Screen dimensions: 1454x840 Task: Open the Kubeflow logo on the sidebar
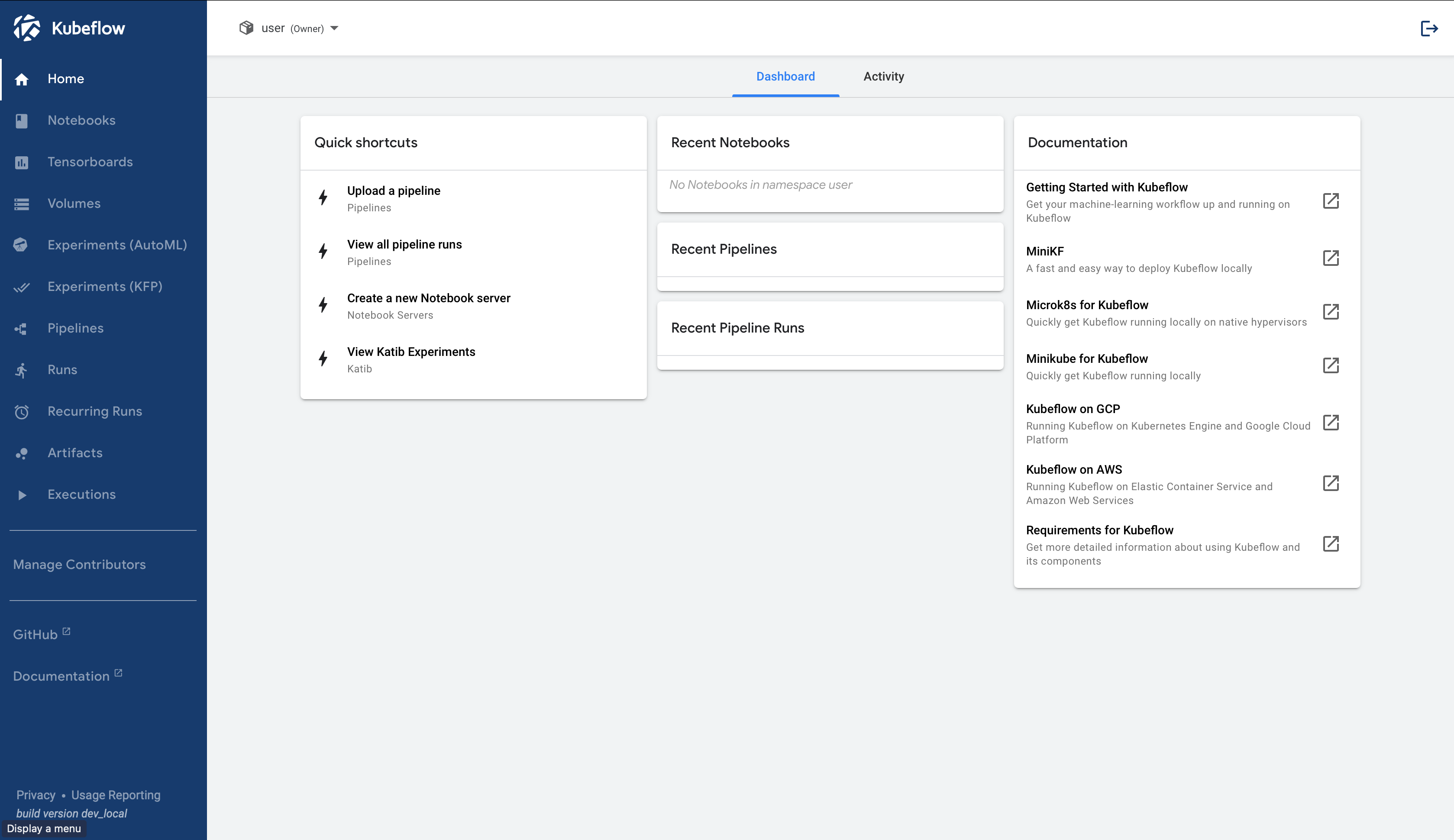[x=69, y=27]
